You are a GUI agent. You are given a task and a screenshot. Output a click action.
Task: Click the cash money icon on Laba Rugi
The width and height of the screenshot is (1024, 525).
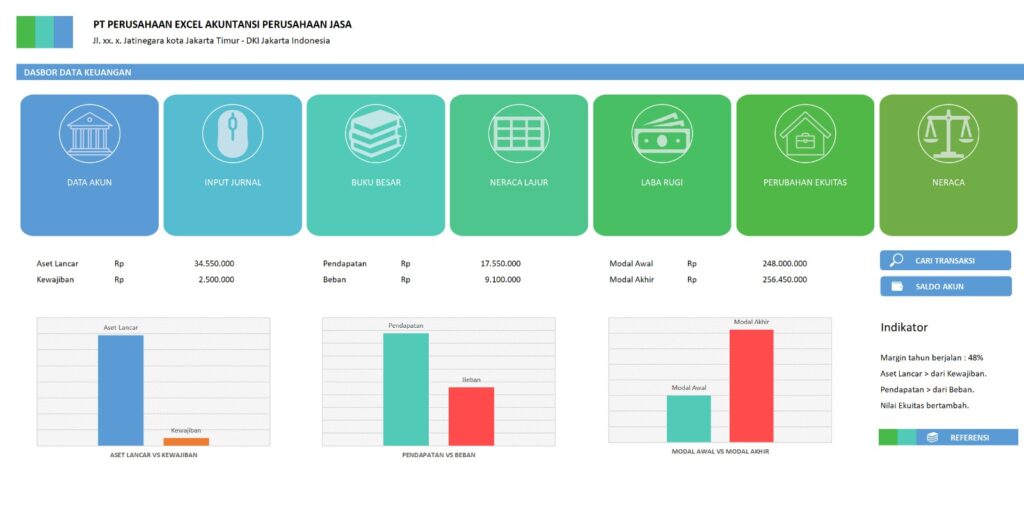(661, 134)
